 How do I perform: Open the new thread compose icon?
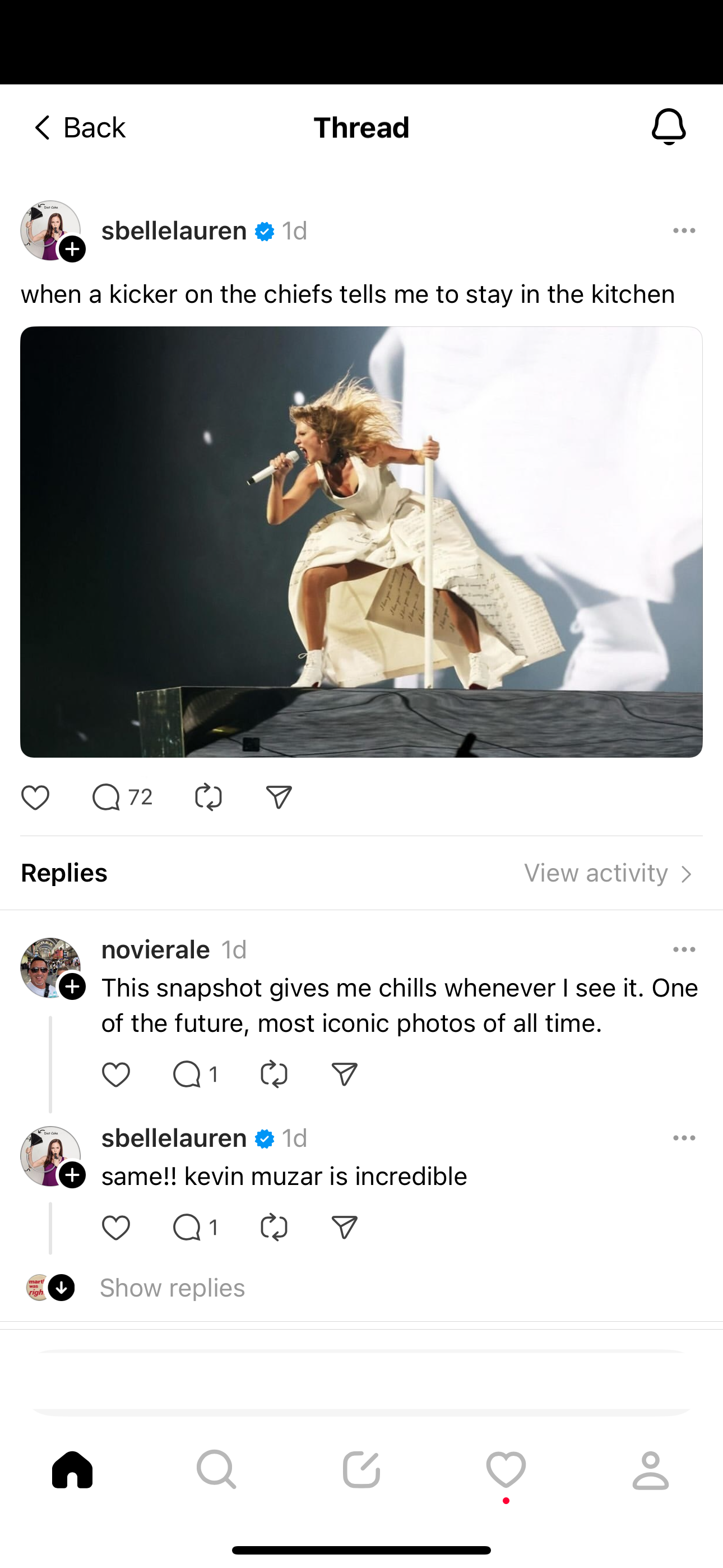361,1469
